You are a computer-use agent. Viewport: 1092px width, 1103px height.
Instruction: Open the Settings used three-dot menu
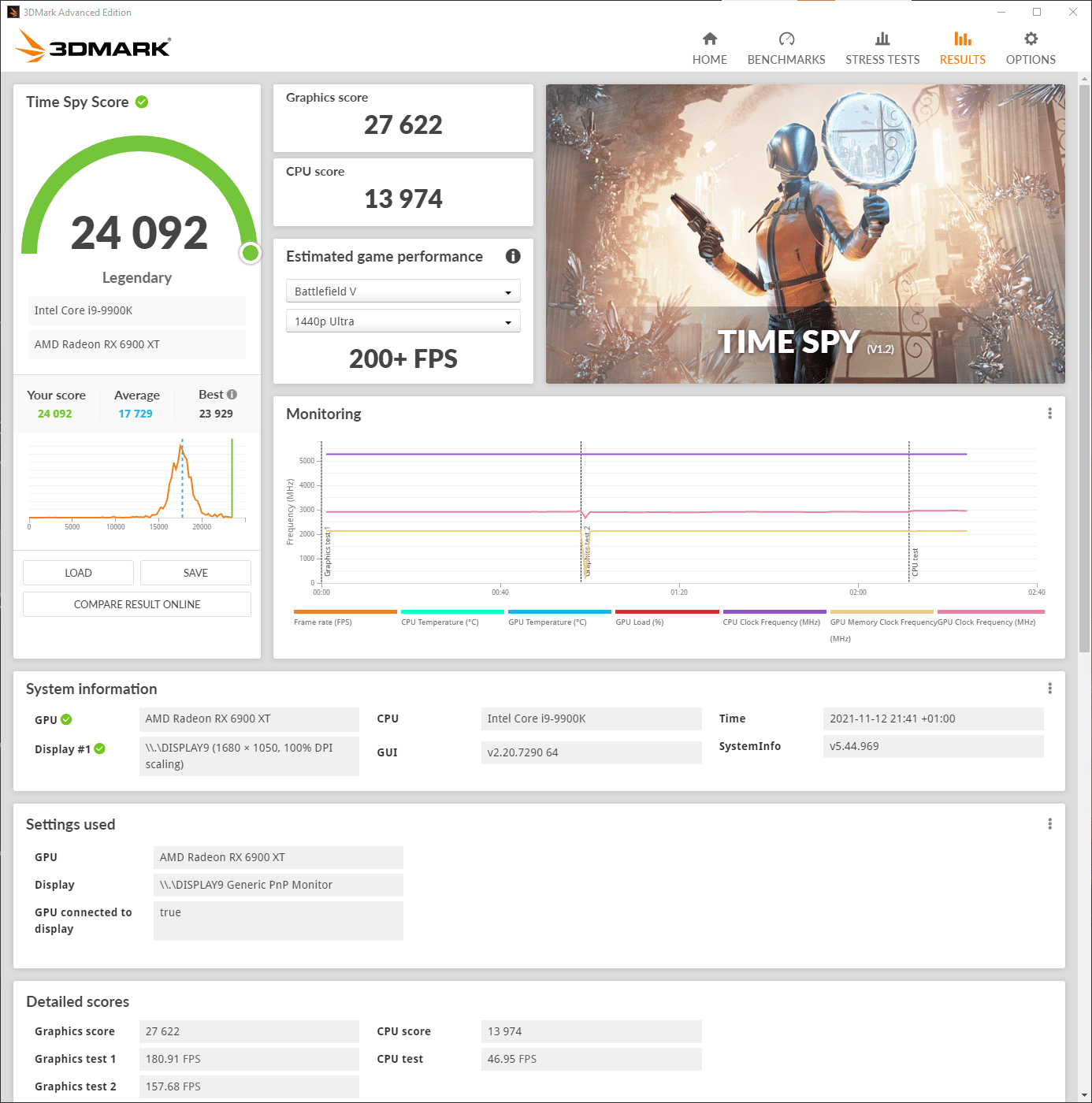(x=1049, y=824)
